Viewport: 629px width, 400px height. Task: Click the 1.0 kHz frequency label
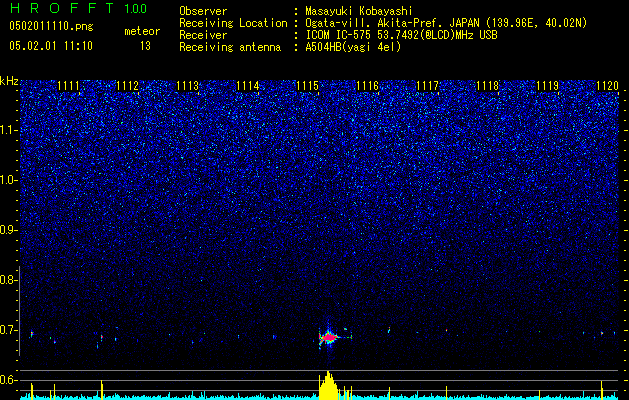[8, 180]
